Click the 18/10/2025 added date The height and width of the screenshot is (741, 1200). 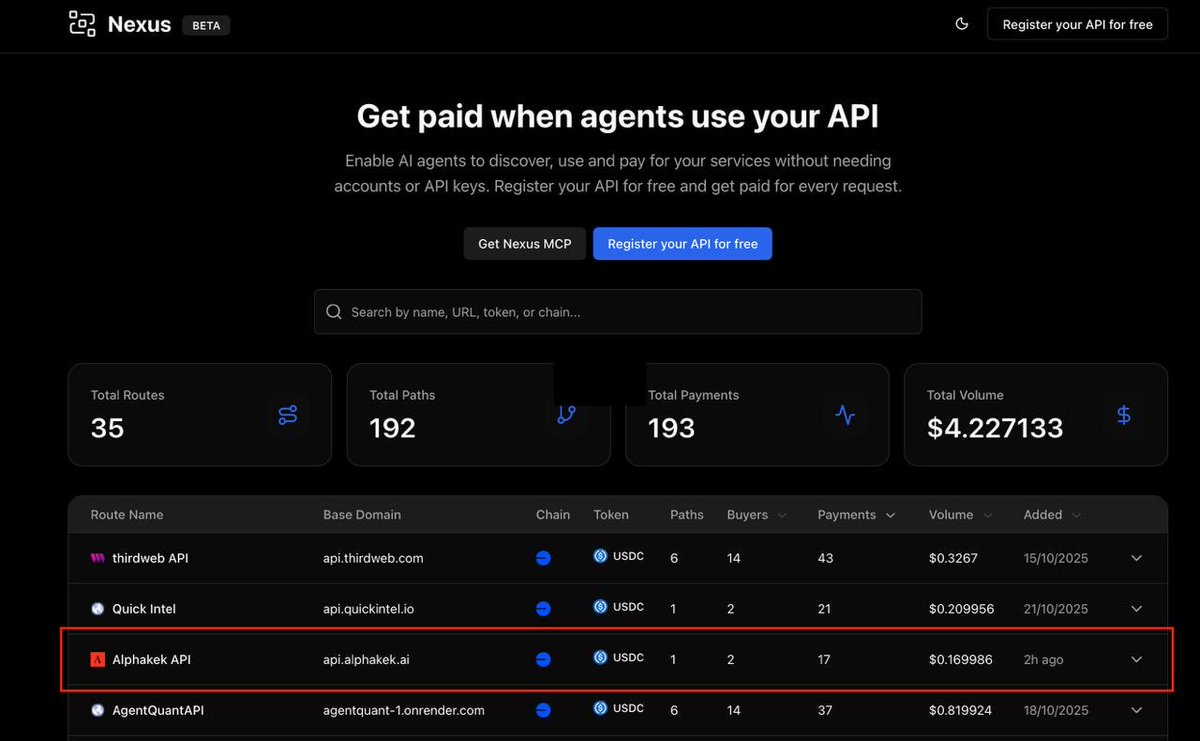pos(1056,710)
